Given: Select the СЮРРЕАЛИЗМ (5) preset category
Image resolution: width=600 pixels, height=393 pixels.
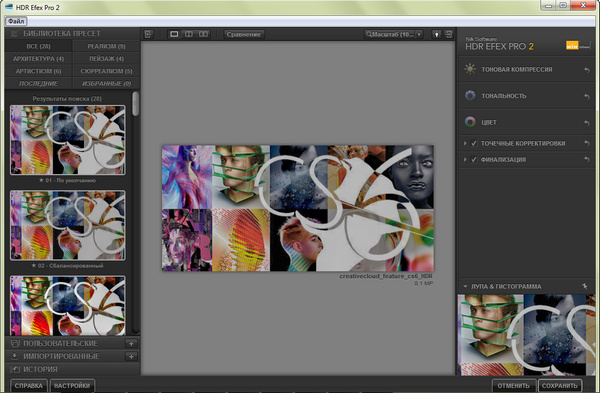Looking at the screenshot, I should pyautogui.click(x=106, y=71).
